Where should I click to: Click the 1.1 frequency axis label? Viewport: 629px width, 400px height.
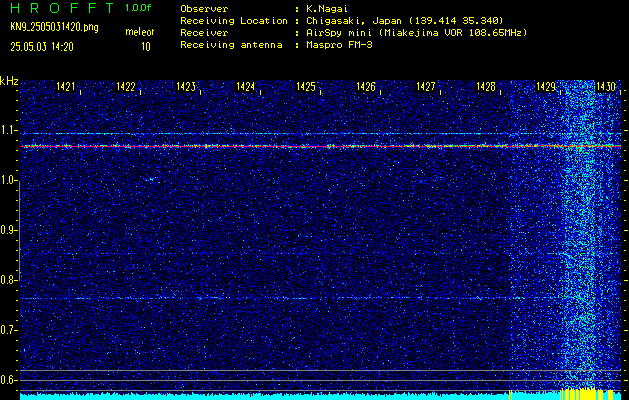pos(8,130)
